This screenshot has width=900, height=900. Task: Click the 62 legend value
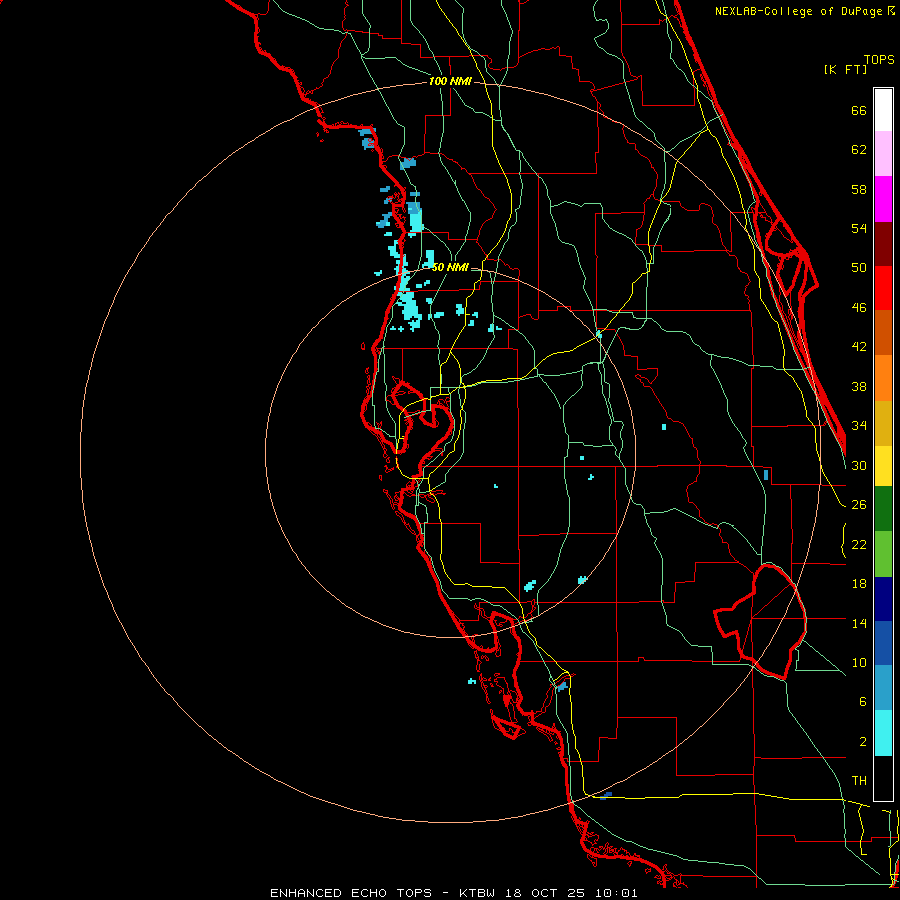(859, 150)
